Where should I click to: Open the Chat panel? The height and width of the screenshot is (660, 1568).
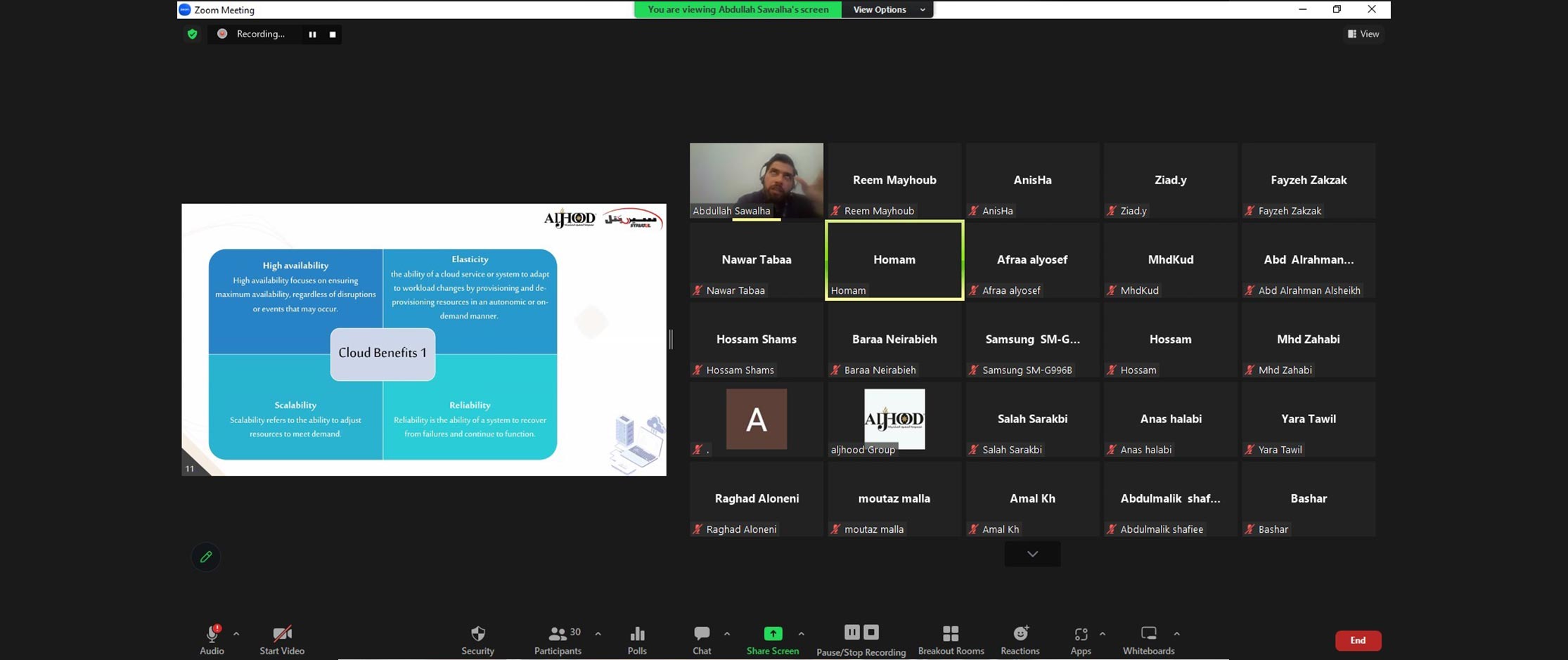[702, 640]
